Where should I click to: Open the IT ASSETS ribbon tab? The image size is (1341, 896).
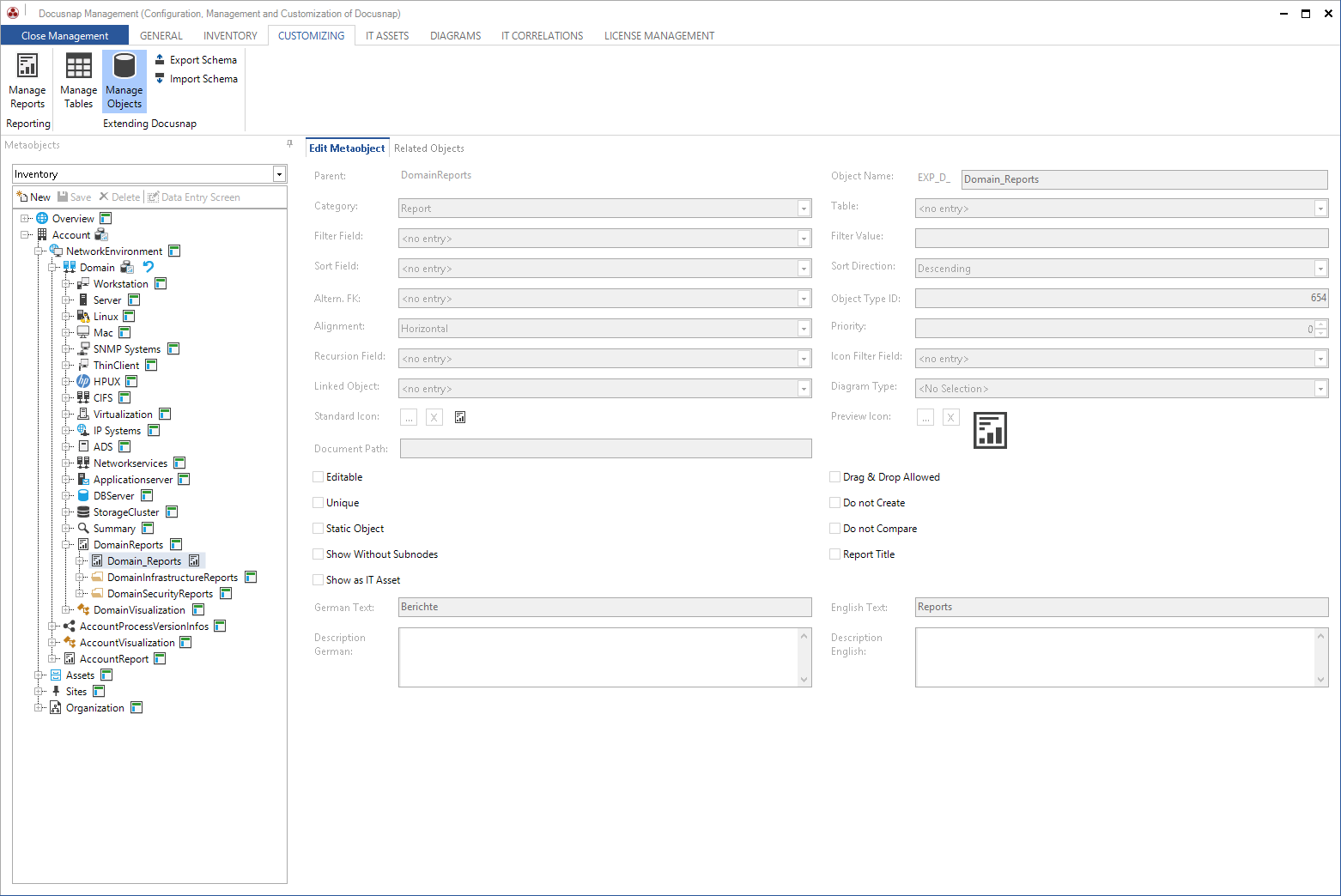coord(387,35)
